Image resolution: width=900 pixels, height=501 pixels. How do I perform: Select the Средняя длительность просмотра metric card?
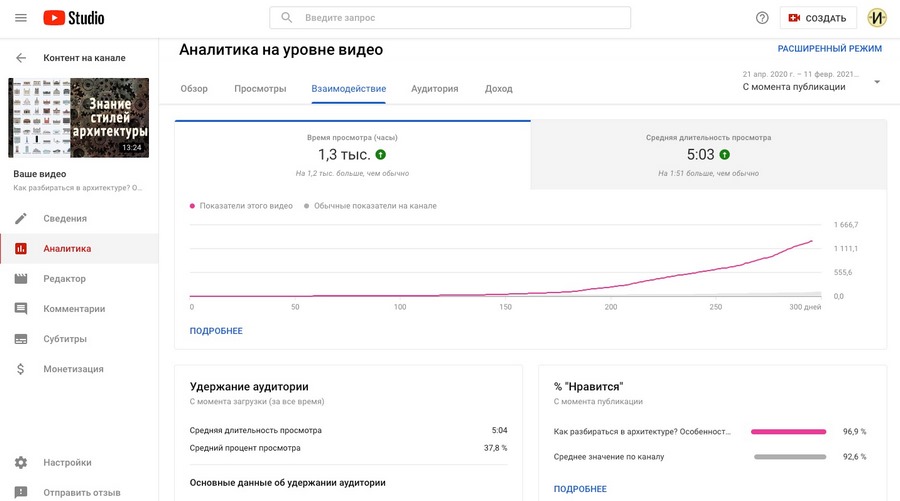[x=708, y=155]
